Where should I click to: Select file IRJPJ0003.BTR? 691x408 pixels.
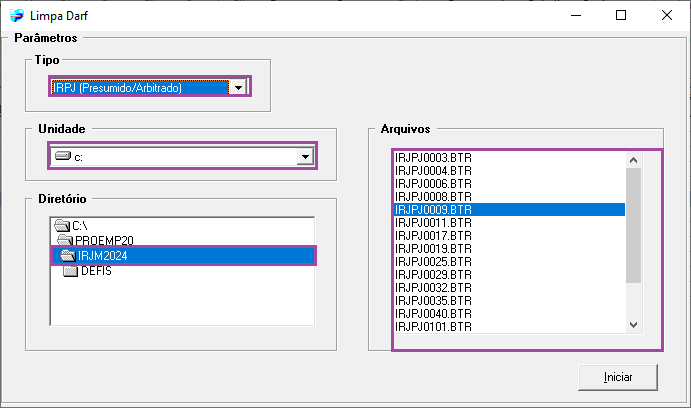509,158
